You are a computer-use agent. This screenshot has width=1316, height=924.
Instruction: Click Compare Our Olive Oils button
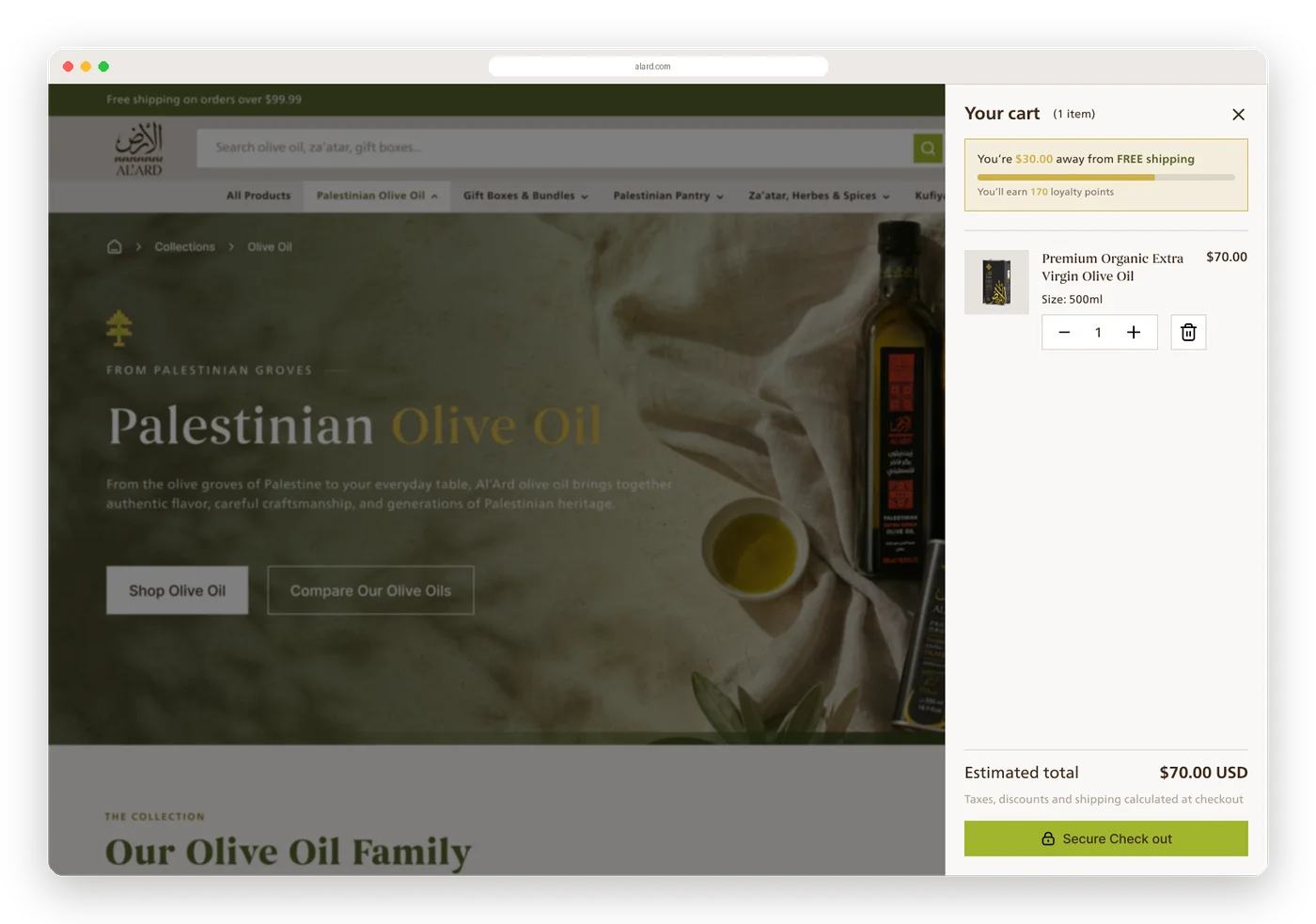tap(370, 590)
